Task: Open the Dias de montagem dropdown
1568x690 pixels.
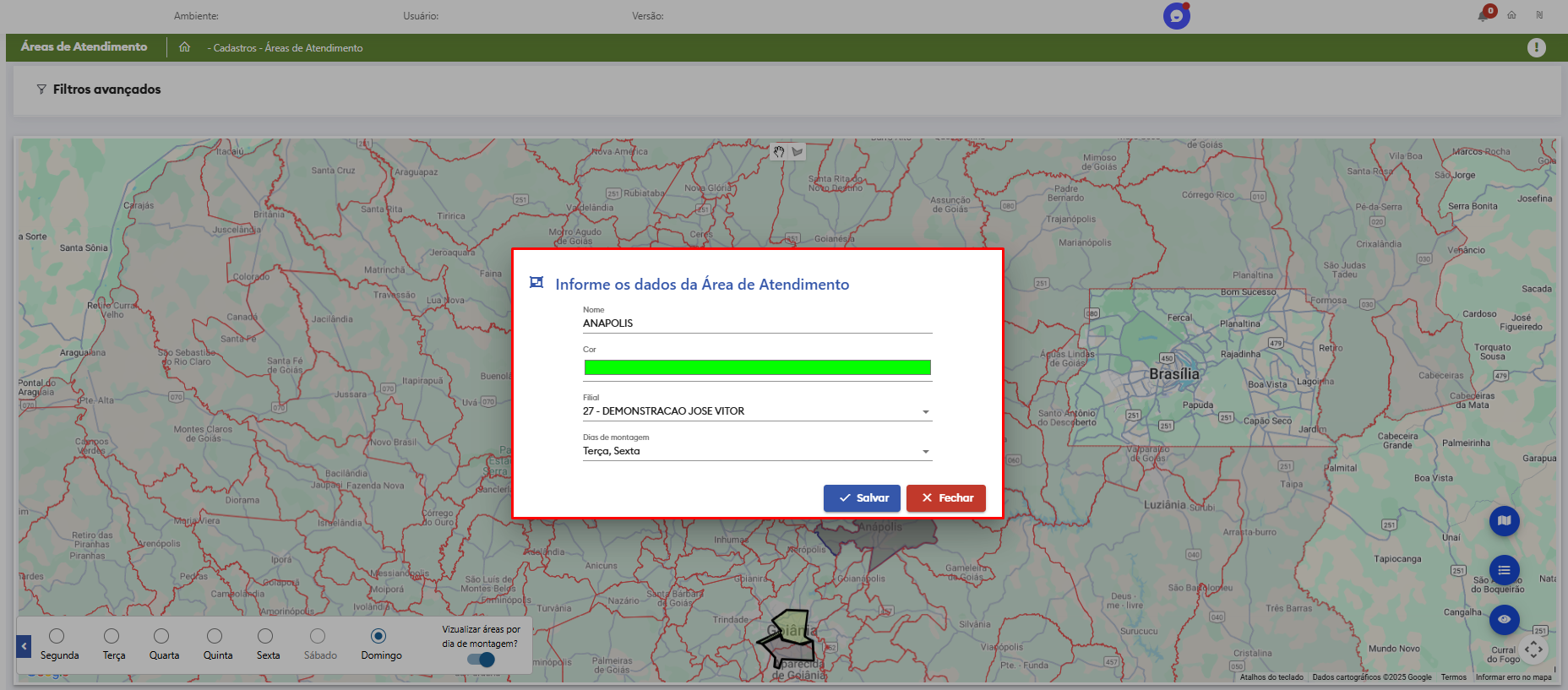Action: [x=757, y=451]
